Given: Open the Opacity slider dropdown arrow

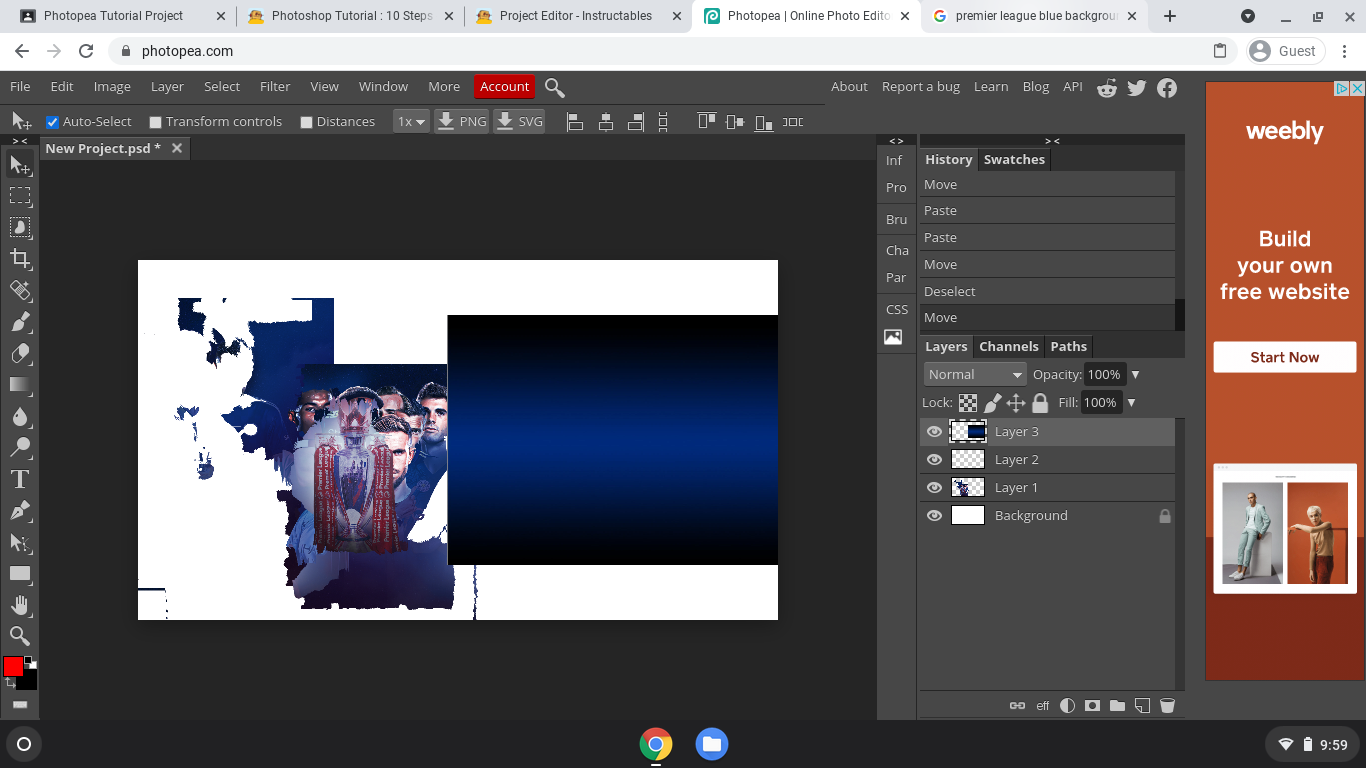Looking at the screenshot, I should [1135, 374].
